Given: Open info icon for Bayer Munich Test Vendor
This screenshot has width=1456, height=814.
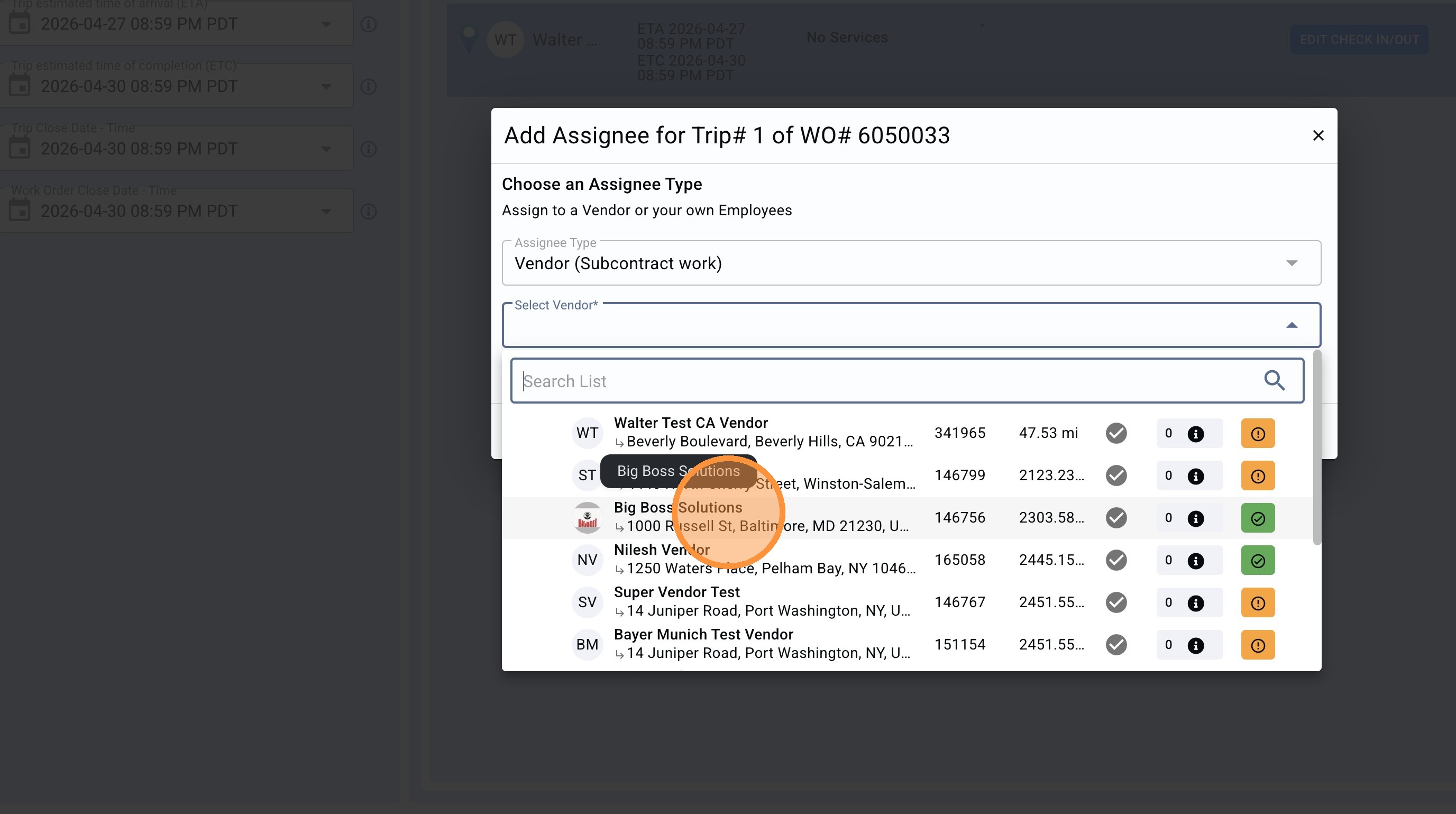Looking at the screenshot, I should coord(1195,645).
